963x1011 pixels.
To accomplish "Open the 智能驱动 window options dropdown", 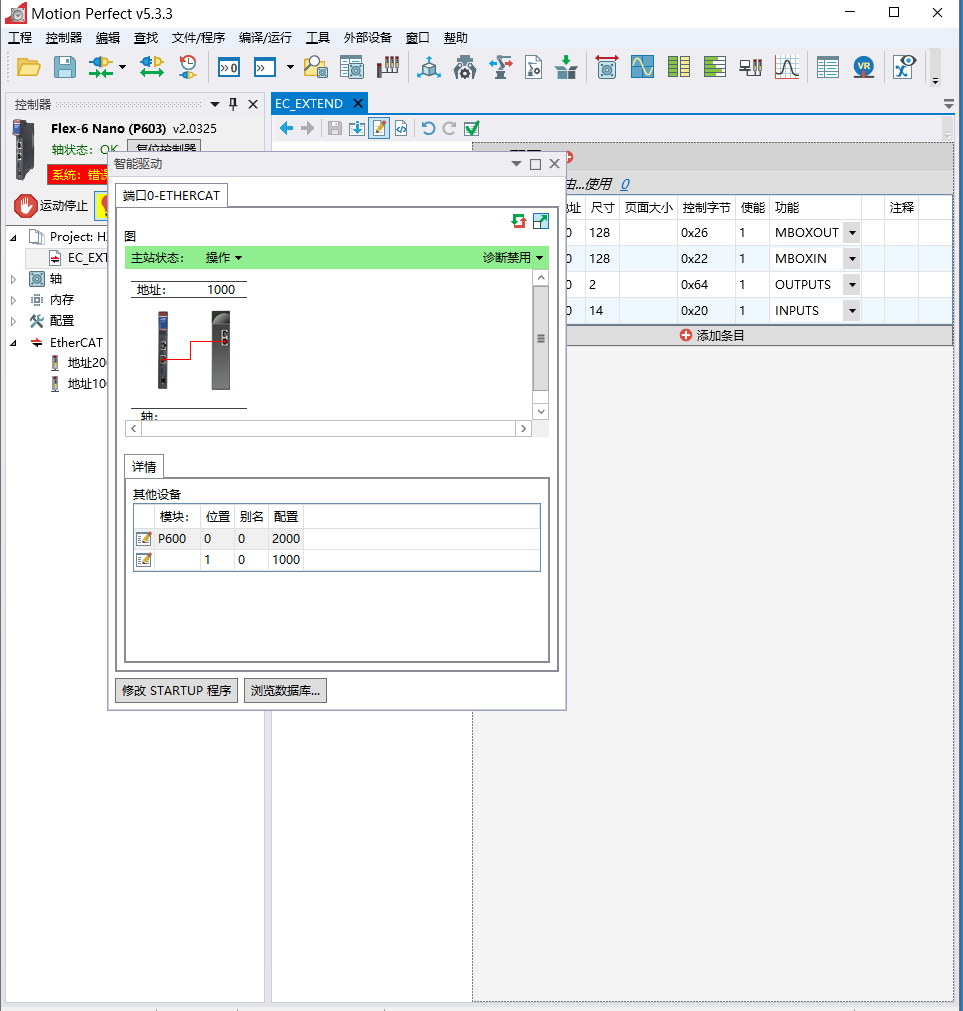I will 516,164.
